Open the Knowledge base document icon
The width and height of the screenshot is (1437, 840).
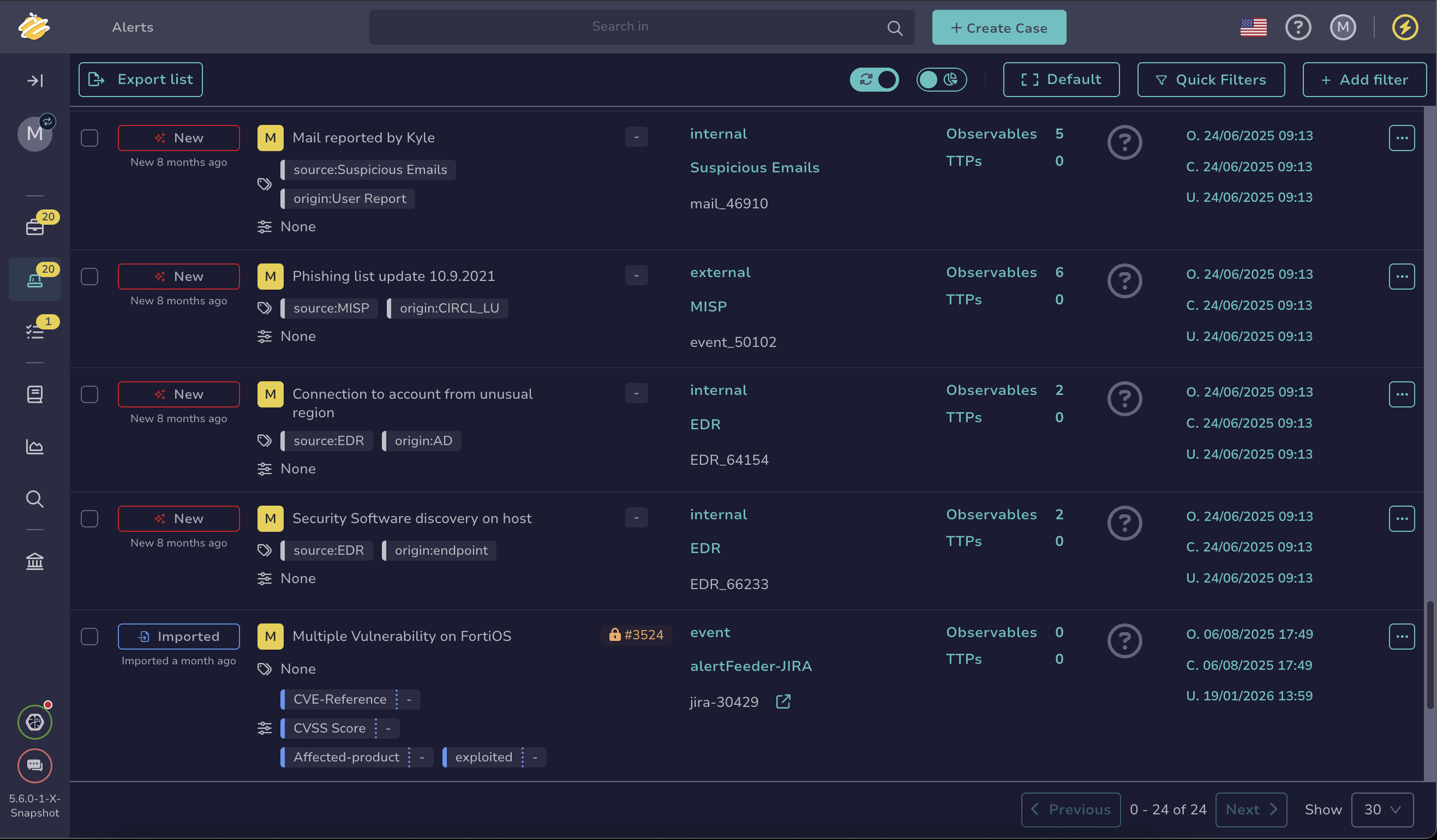[35, 394]
